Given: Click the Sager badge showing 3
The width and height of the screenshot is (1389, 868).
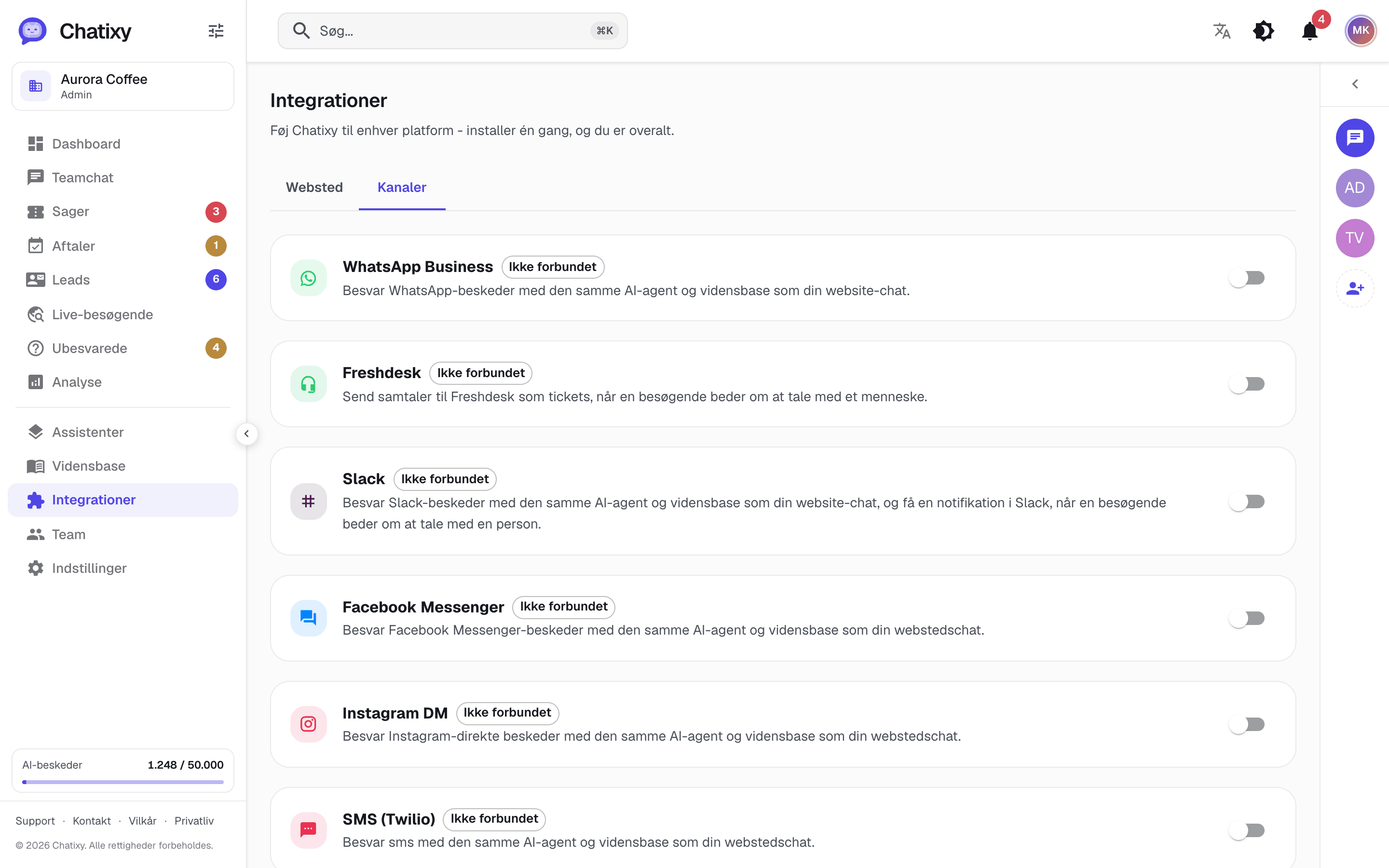Looking at the screenshot, I should click(x=216, y=212).
